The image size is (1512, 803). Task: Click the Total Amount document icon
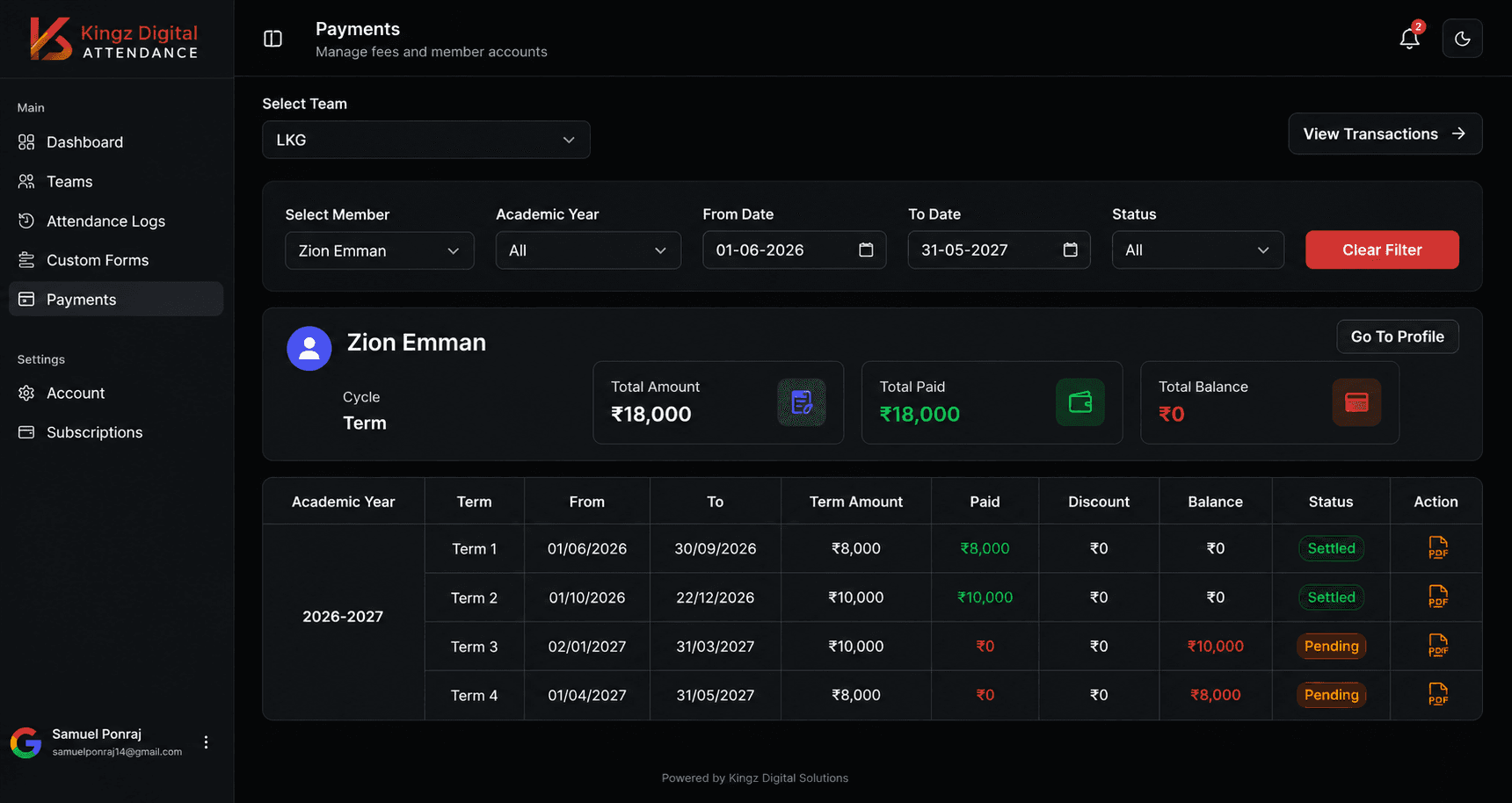tap(802, 402)
